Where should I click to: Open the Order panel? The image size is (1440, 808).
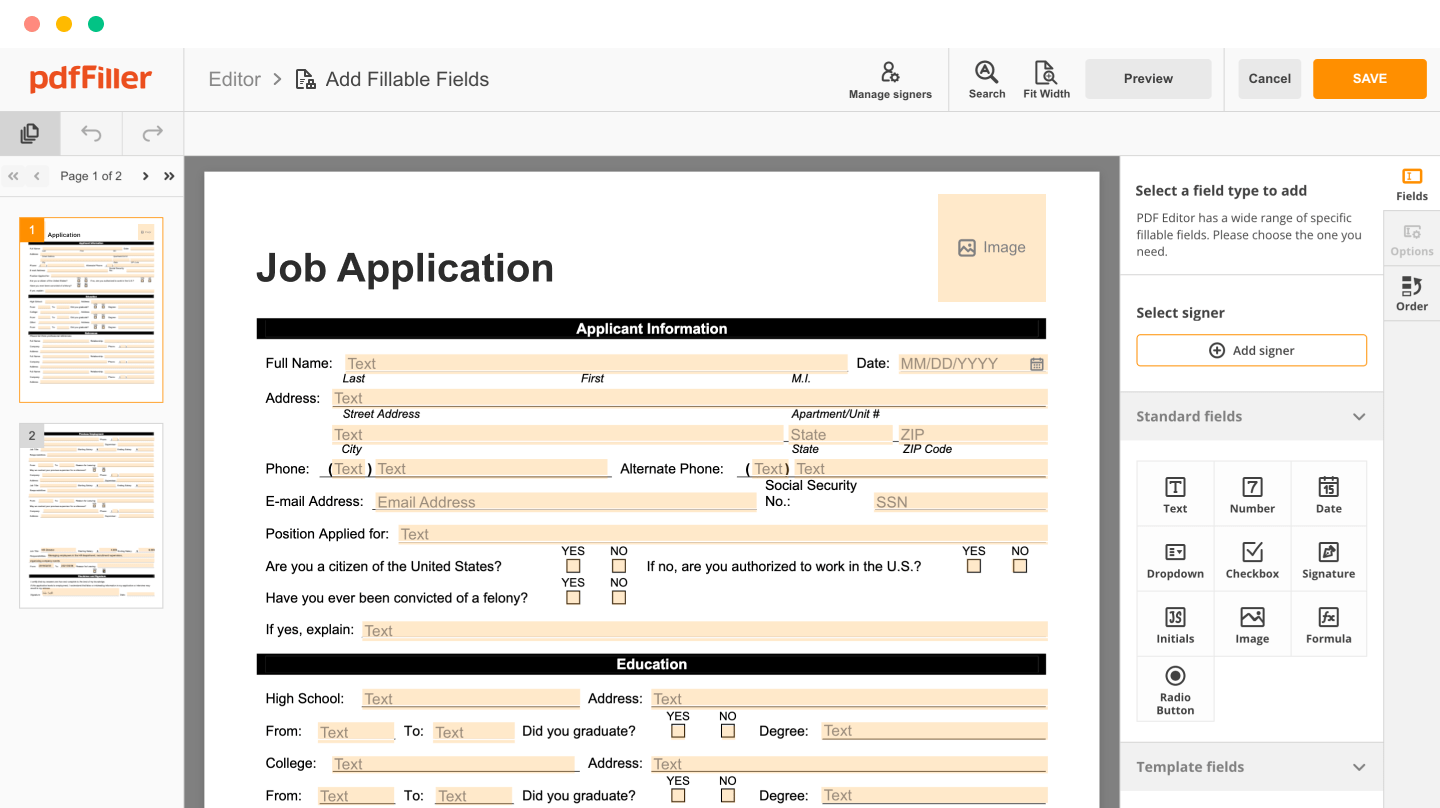pyautogui.click(x=1411, y=292)
